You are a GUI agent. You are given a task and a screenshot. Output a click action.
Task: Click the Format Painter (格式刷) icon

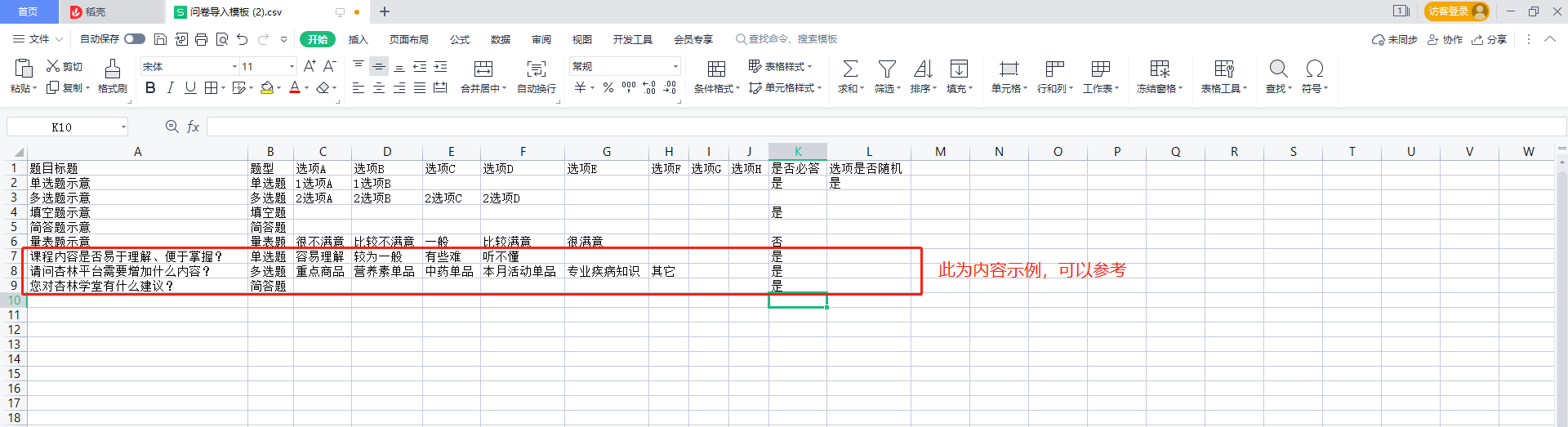coord(113,69)
